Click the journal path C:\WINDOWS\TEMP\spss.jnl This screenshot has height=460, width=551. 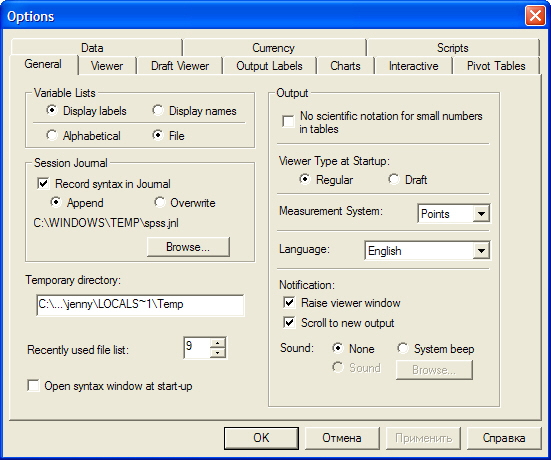click(106, 223)
